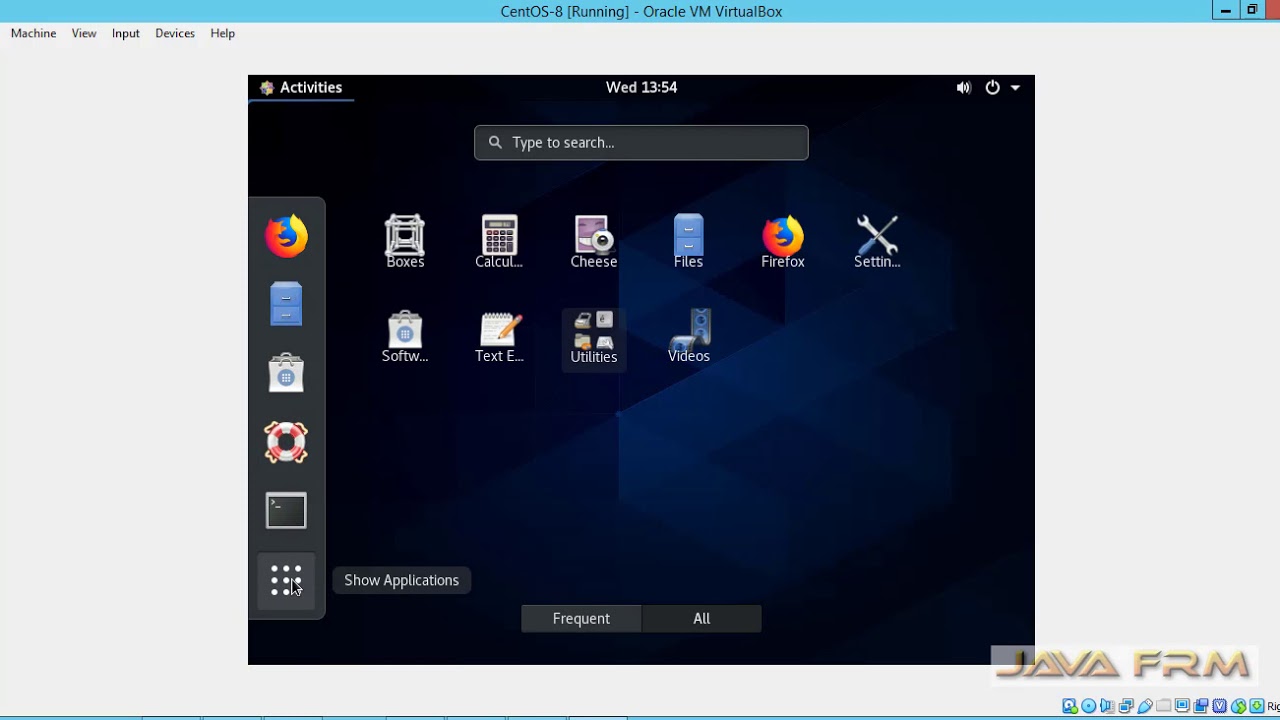Open the VirtualBox Help menu
Screen dimensions: 1280x720
[222, 33]
